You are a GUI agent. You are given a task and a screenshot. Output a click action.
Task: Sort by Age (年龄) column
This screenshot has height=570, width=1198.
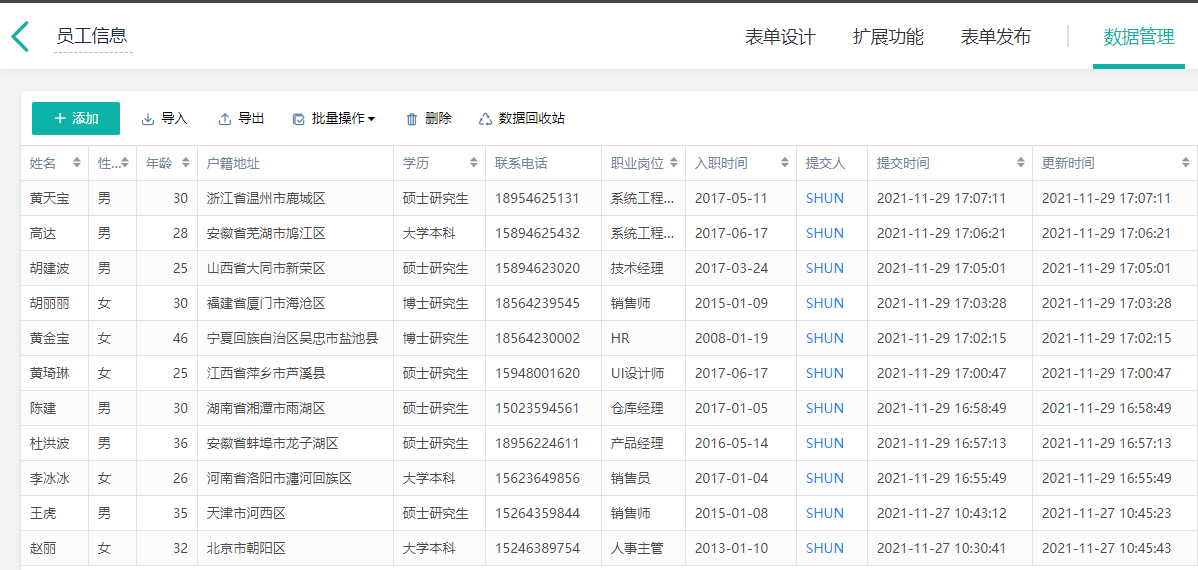[185, 163]
